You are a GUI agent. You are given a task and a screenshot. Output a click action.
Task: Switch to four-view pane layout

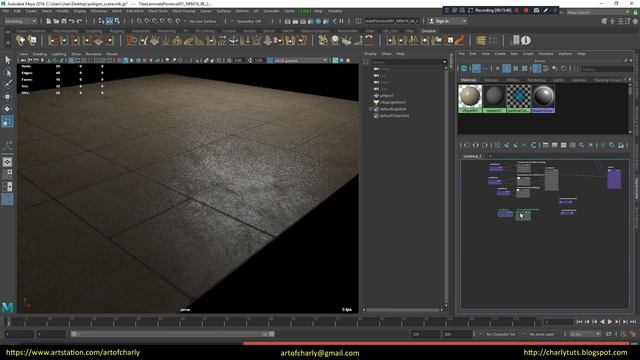(7, 174)
